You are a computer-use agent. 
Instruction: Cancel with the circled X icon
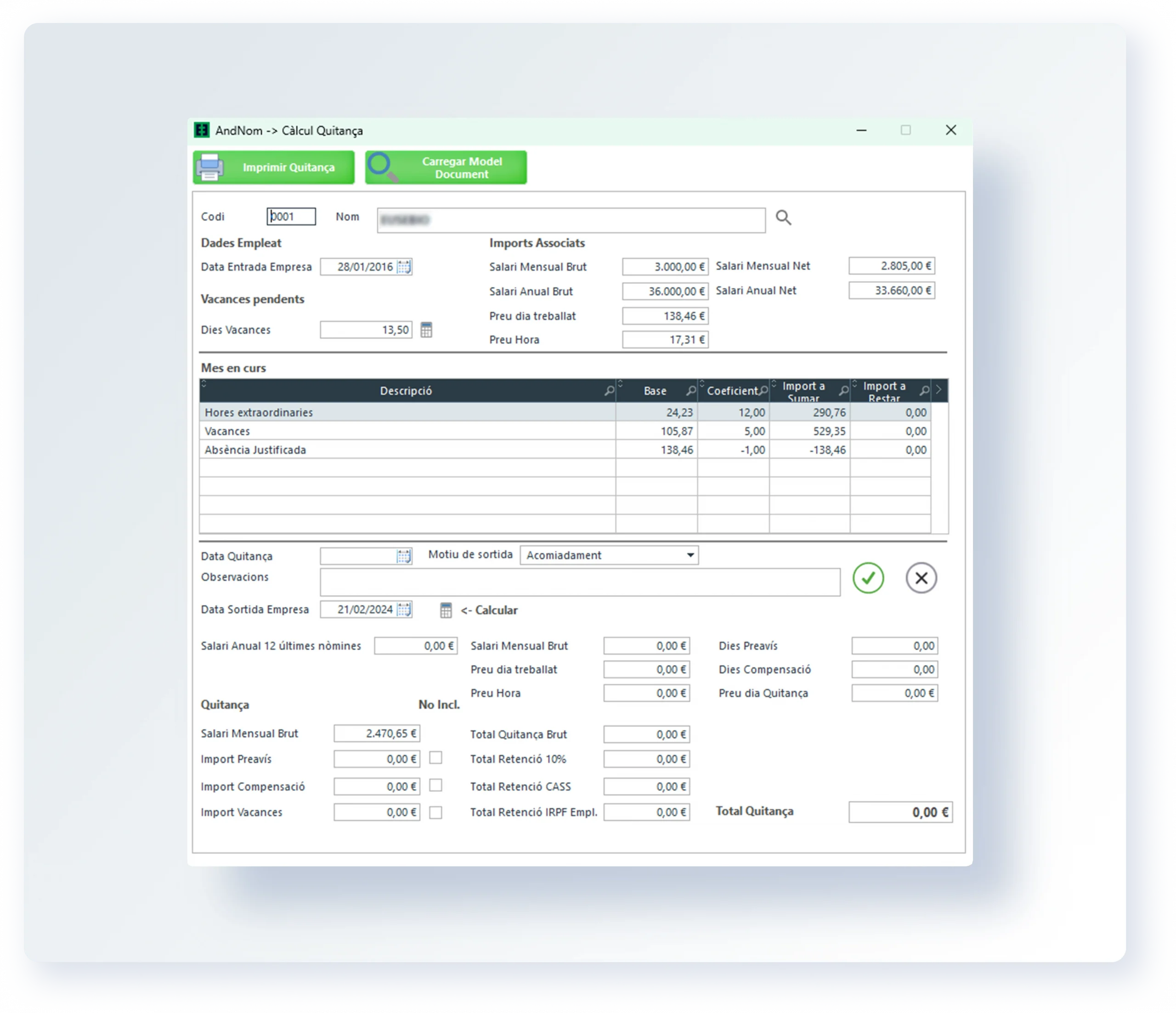[921, 578]
